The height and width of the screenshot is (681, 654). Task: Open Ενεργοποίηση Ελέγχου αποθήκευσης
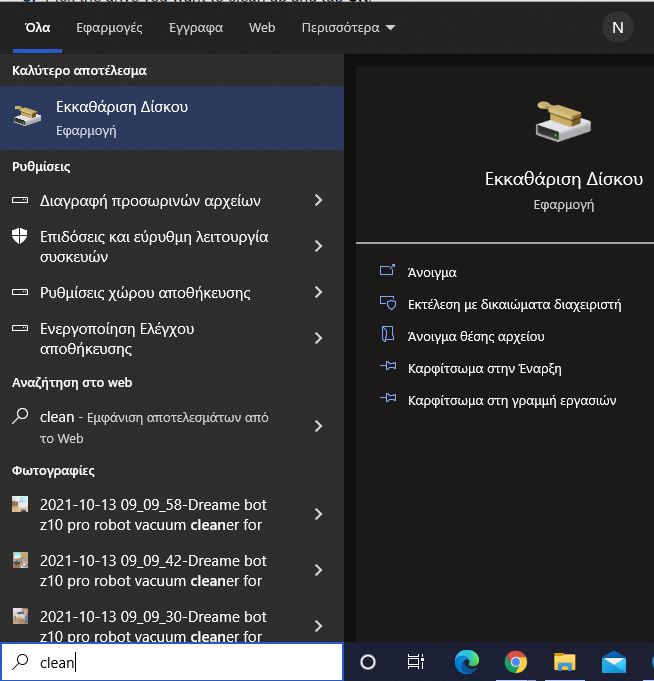117,339
